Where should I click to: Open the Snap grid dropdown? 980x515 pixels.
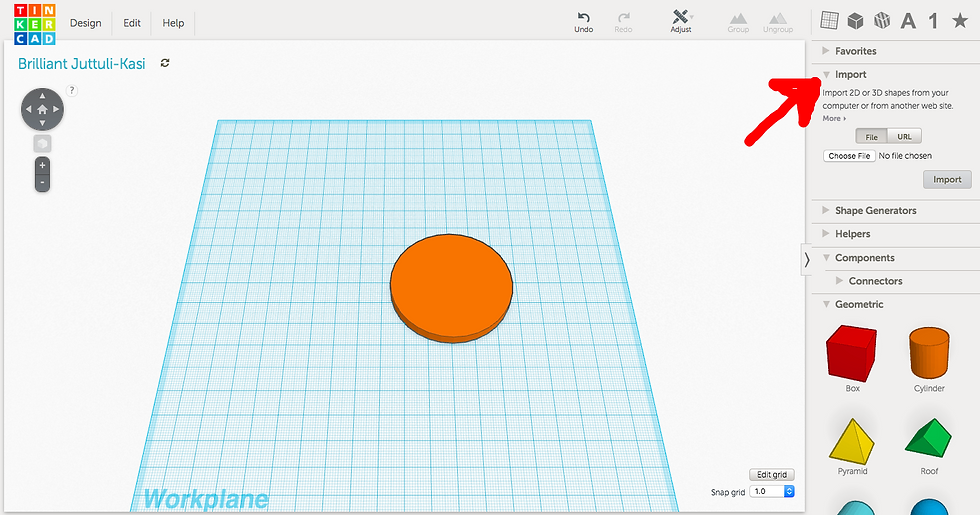pos(772,492)
